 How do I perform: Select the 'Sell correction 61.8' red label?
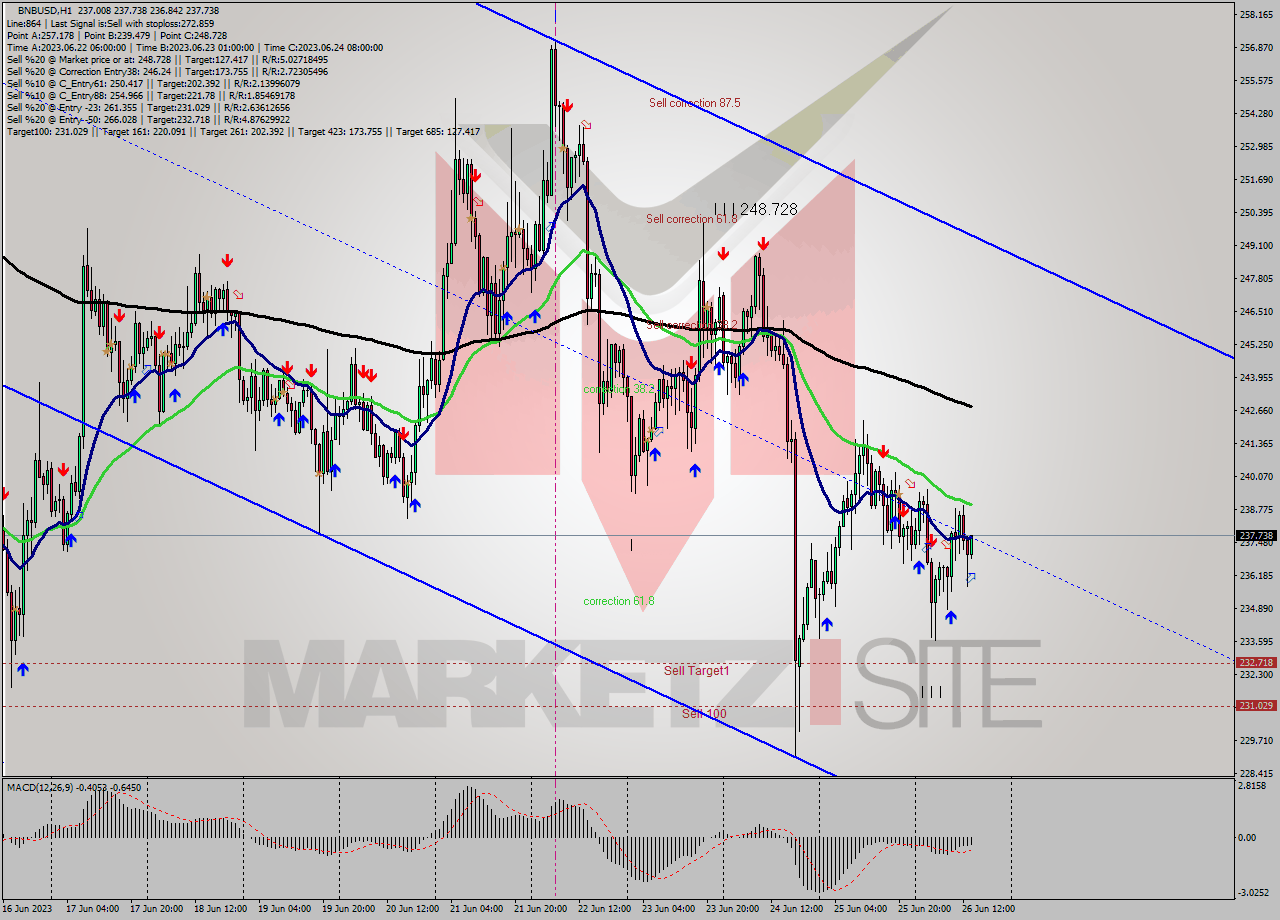coord(691,219)
